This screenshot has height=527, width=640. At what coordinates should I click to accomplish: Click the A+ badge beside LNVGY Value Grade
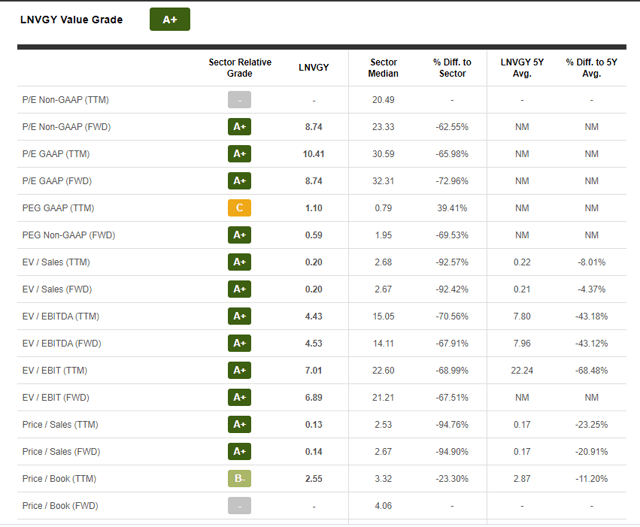[x=169, y=19]
